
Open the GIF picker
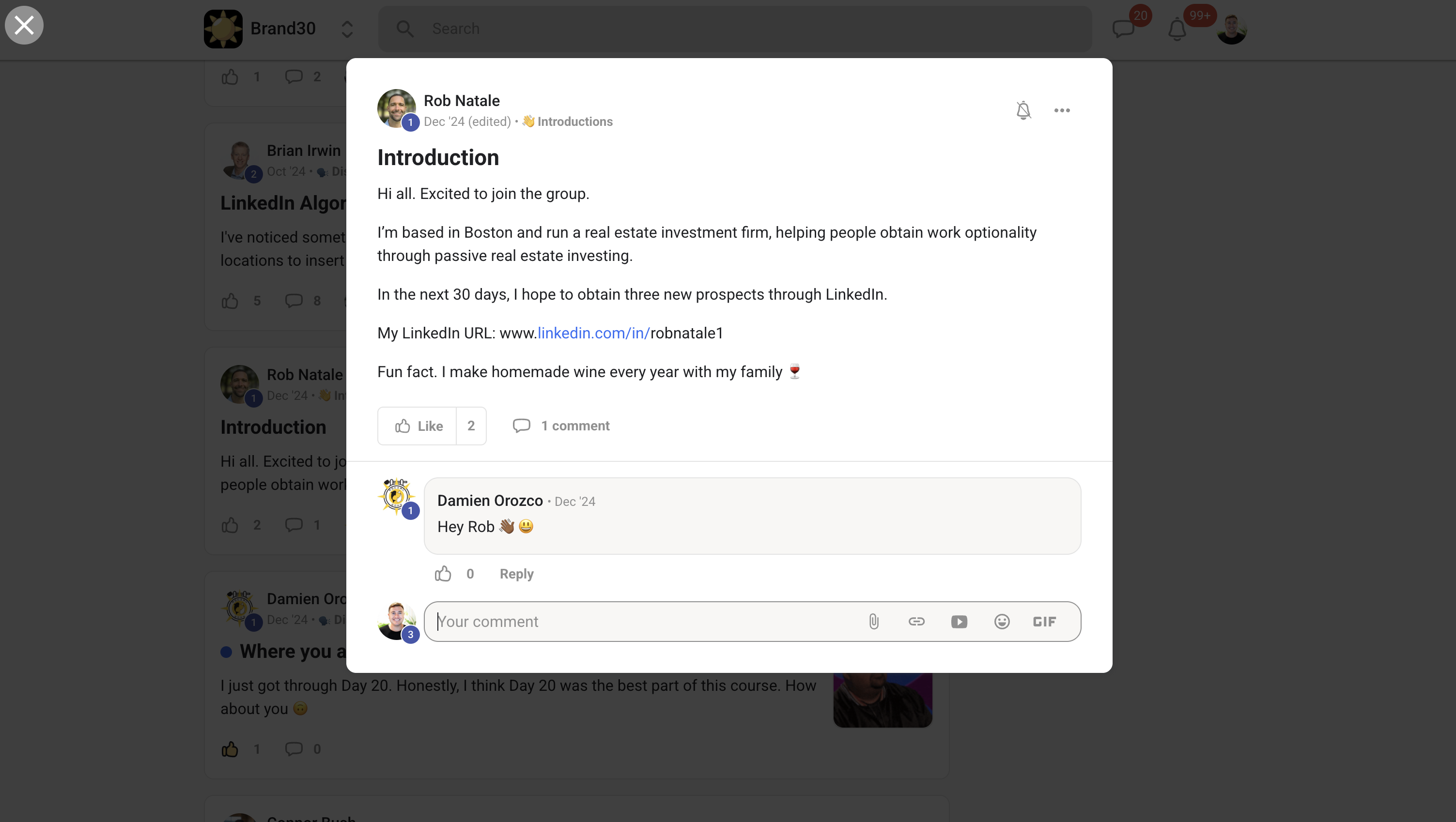point(1043,621)
